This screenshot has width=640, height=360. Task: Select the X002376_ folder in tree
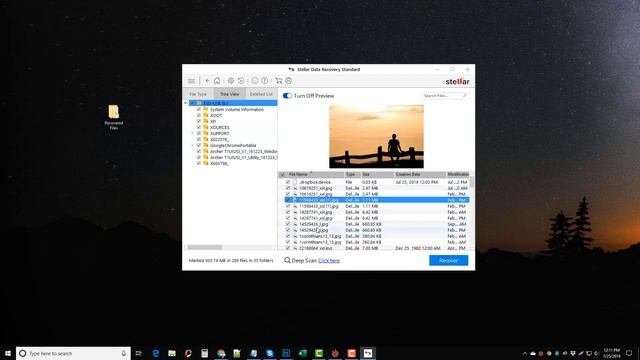pos(219,139)
